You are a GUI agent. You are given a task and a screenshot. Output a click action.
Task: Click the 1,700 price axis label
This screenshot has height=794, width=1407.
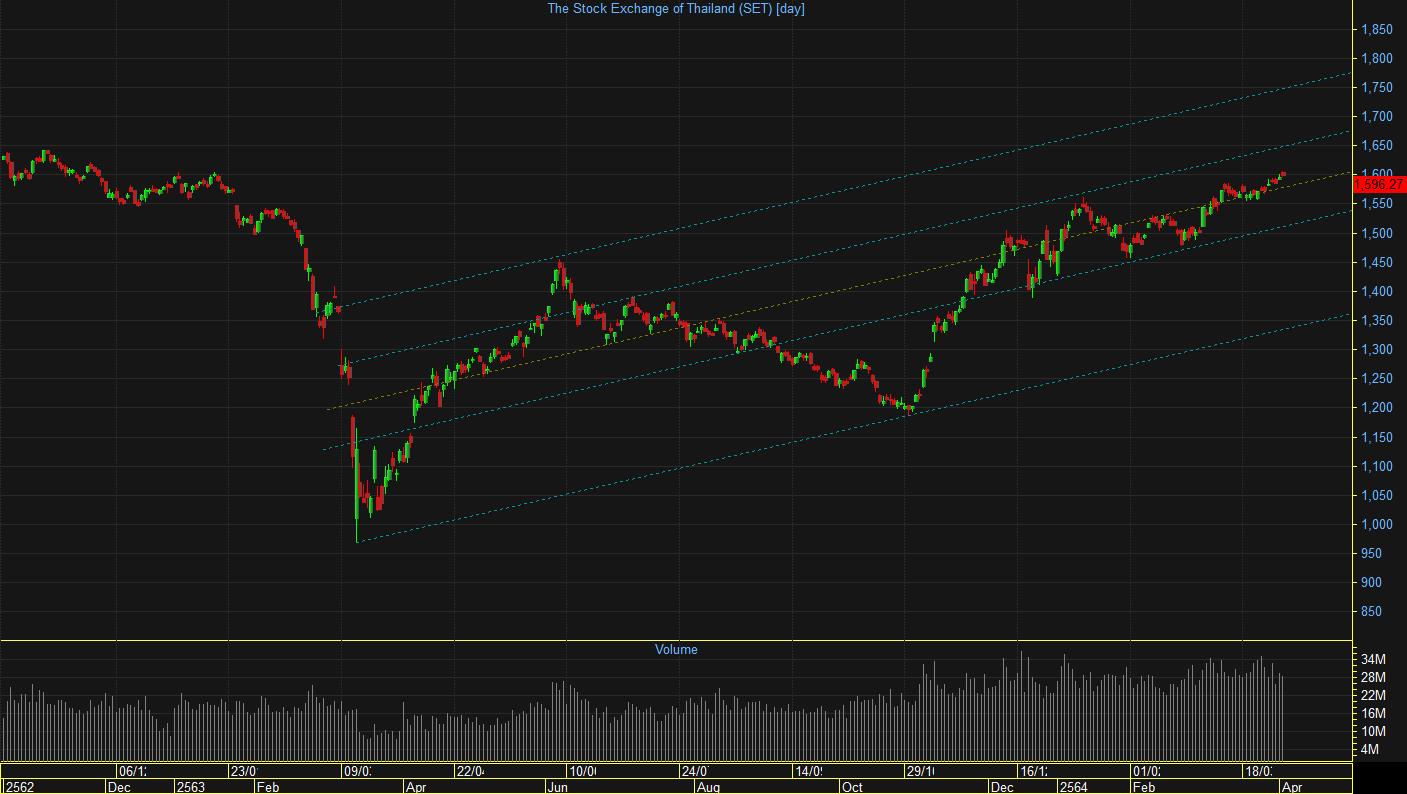coord(1377,117)
